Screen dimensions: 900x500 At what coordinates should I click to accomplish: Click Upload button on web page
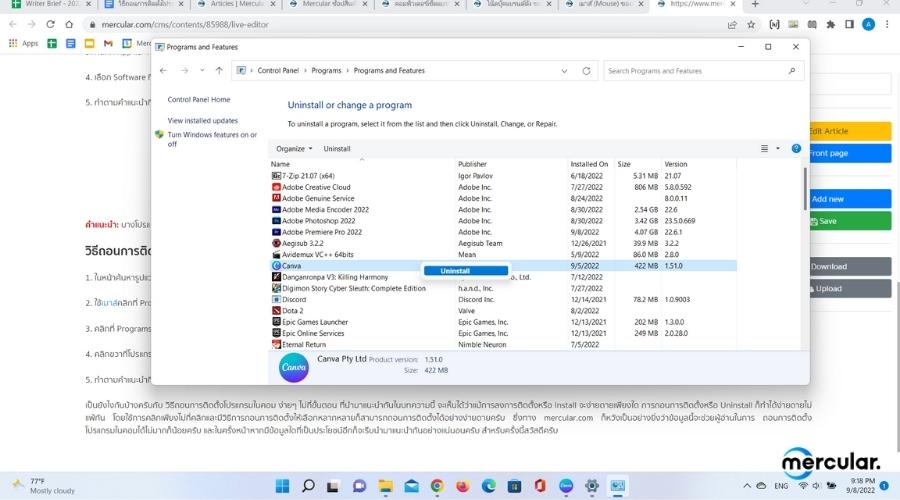(x=849, y=289)
